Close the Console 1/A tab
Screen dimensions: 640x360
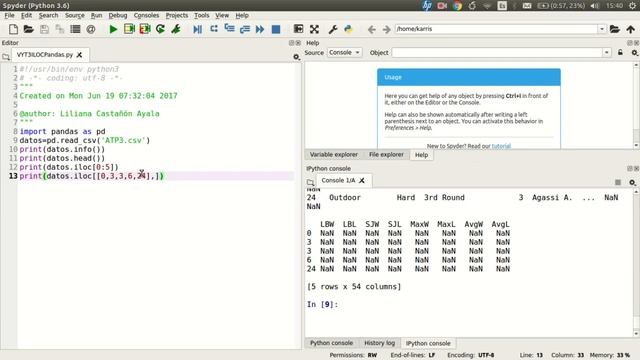click(x=362, y=180)
